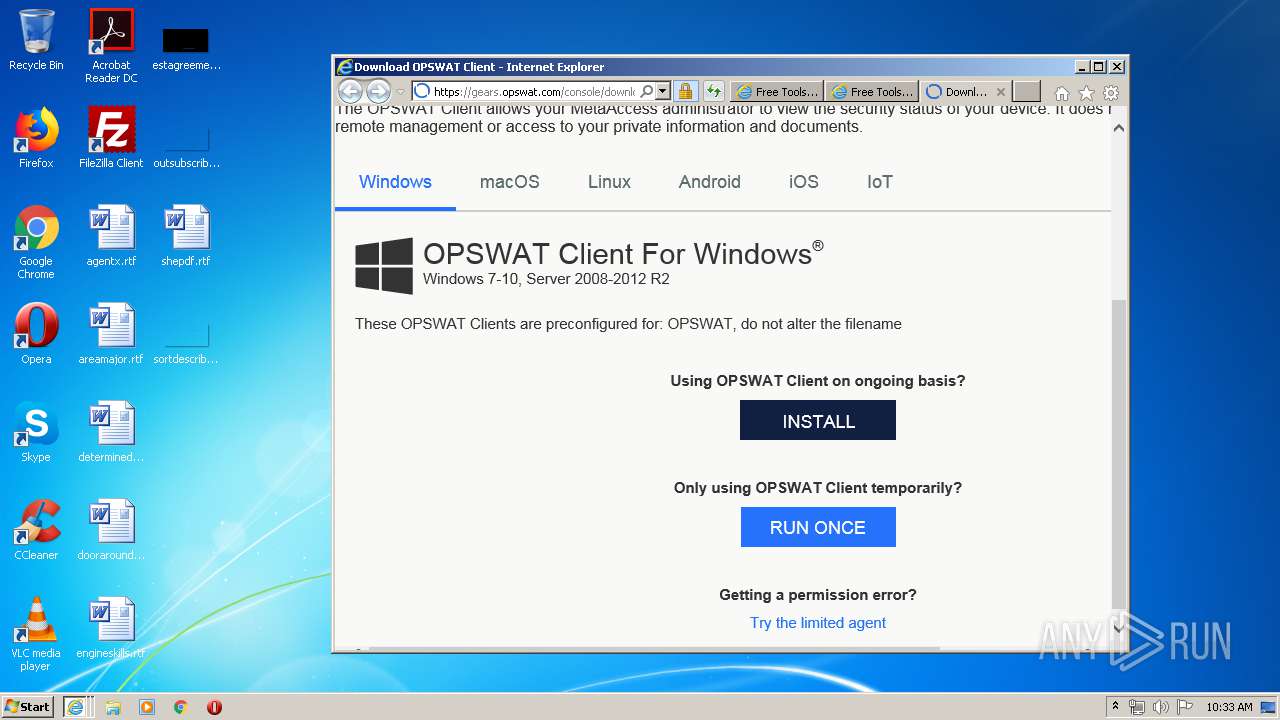Expand the address bar autocomplete dropdown

662,91
